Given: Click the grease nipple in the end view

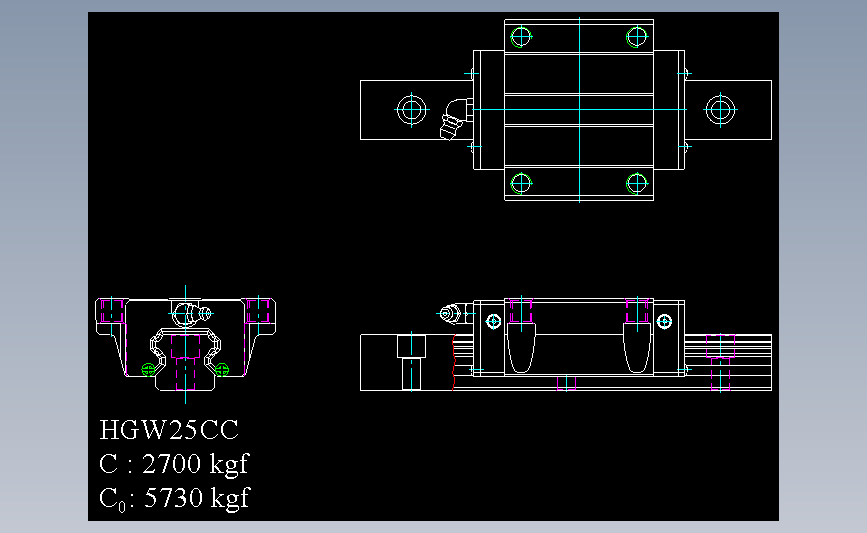Looking at the screenshot, I should 191,314.
